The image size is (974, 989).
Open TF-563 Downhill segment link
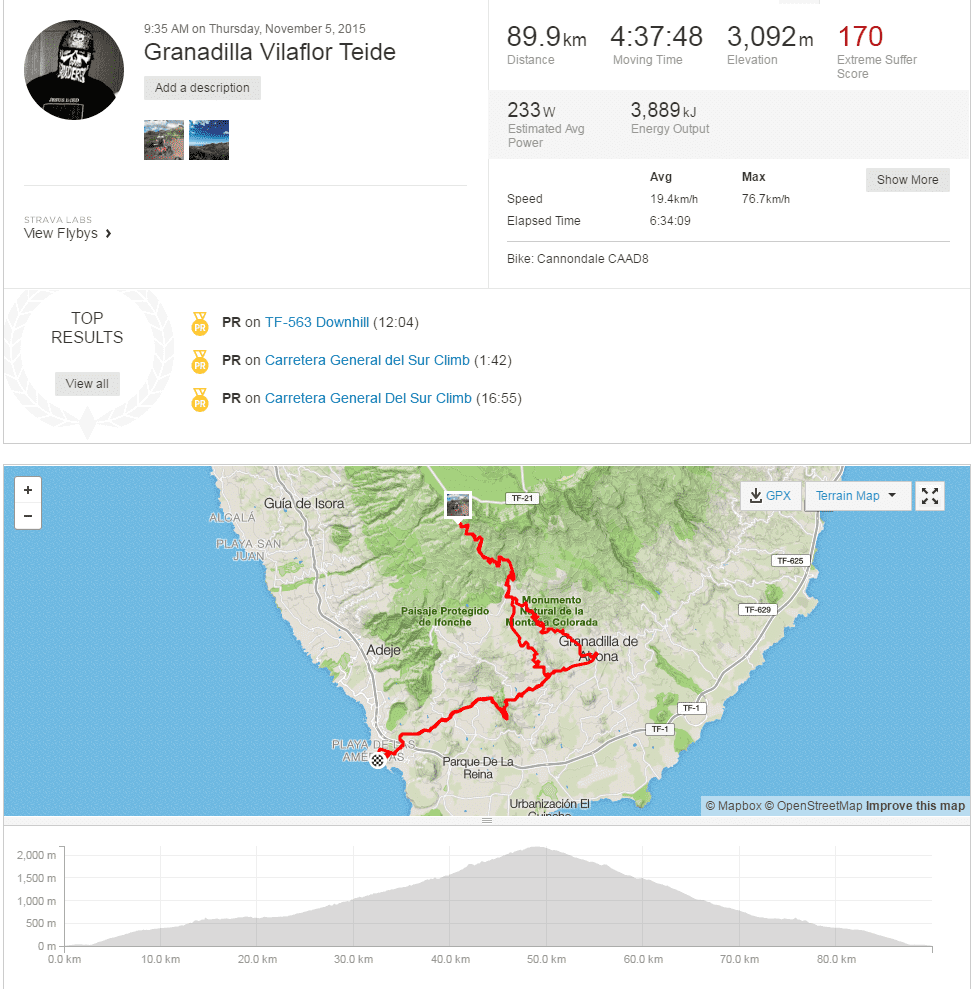coord(317,322)
